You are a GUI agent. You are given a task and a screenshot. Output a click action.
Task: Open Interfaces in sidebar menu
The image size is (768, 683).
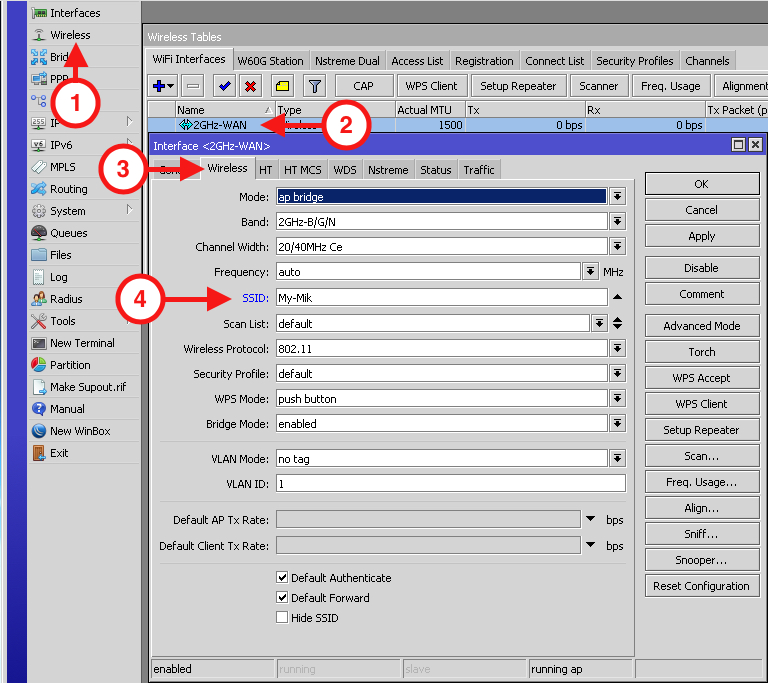click(84, 13)
